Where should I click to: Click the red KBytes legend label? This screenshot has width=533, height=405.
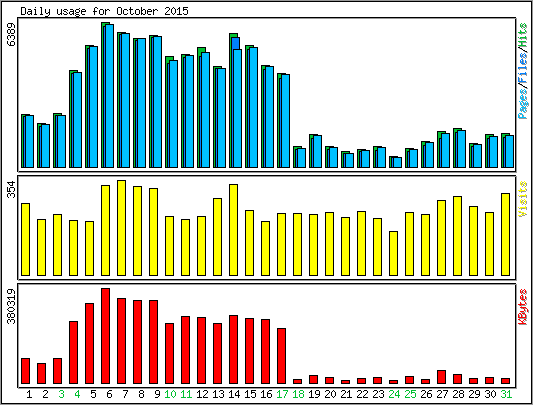(523, 307)
